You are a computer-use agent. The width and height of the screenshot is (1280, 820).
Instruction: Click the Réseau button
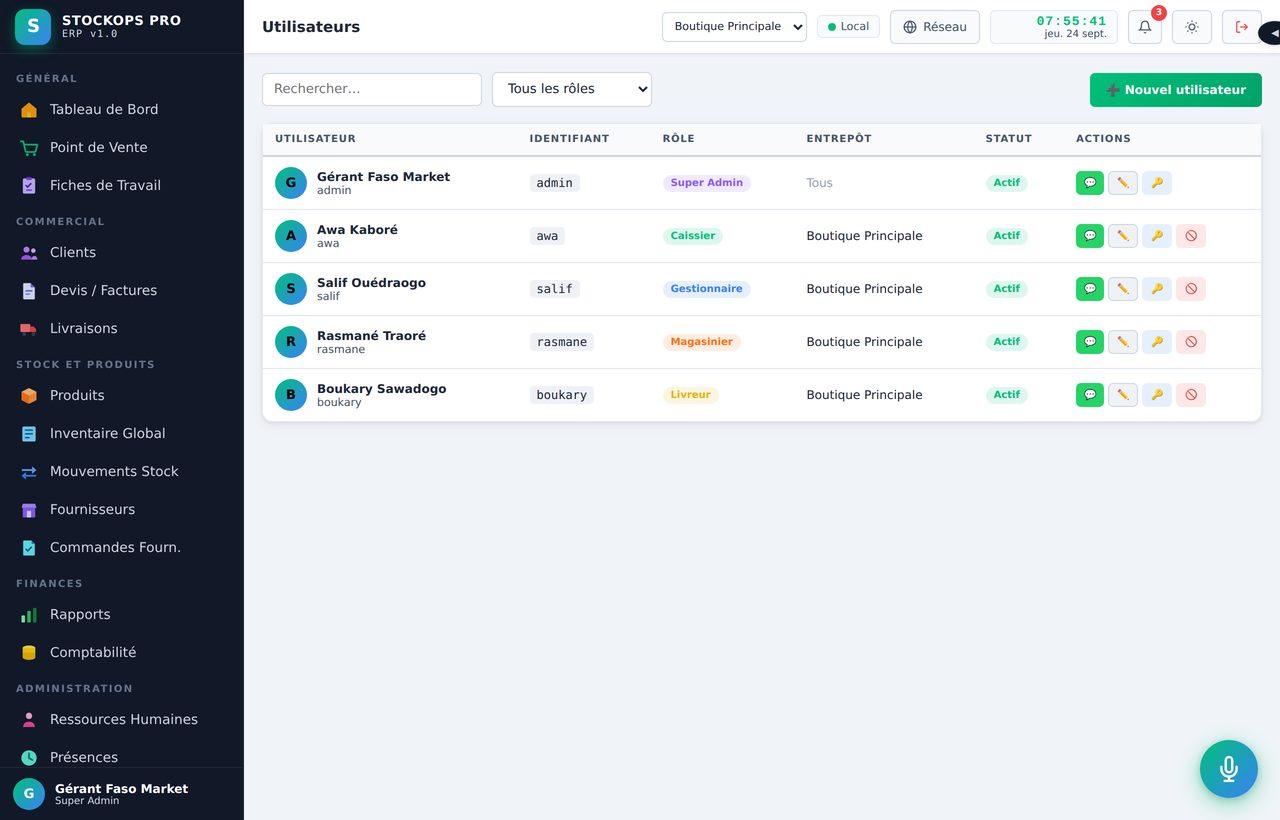[935, 27]
